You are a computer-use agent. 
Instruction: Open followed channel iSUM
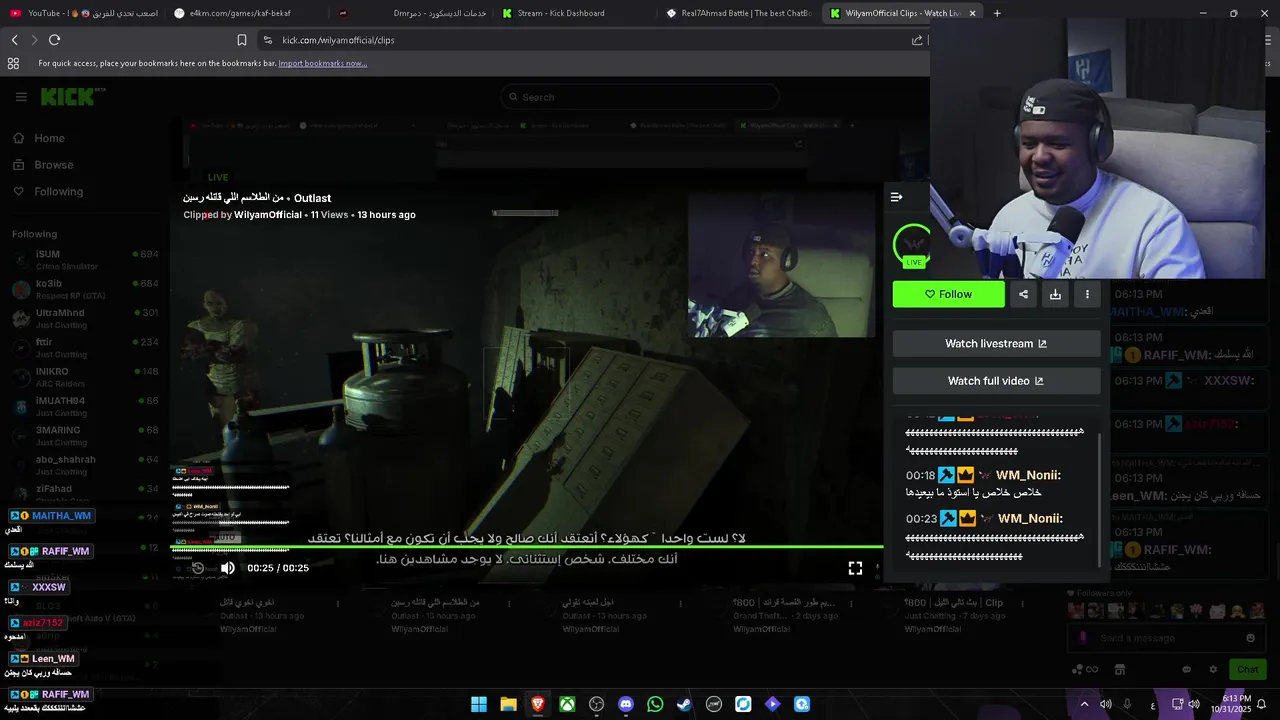[x=85, y=260]
